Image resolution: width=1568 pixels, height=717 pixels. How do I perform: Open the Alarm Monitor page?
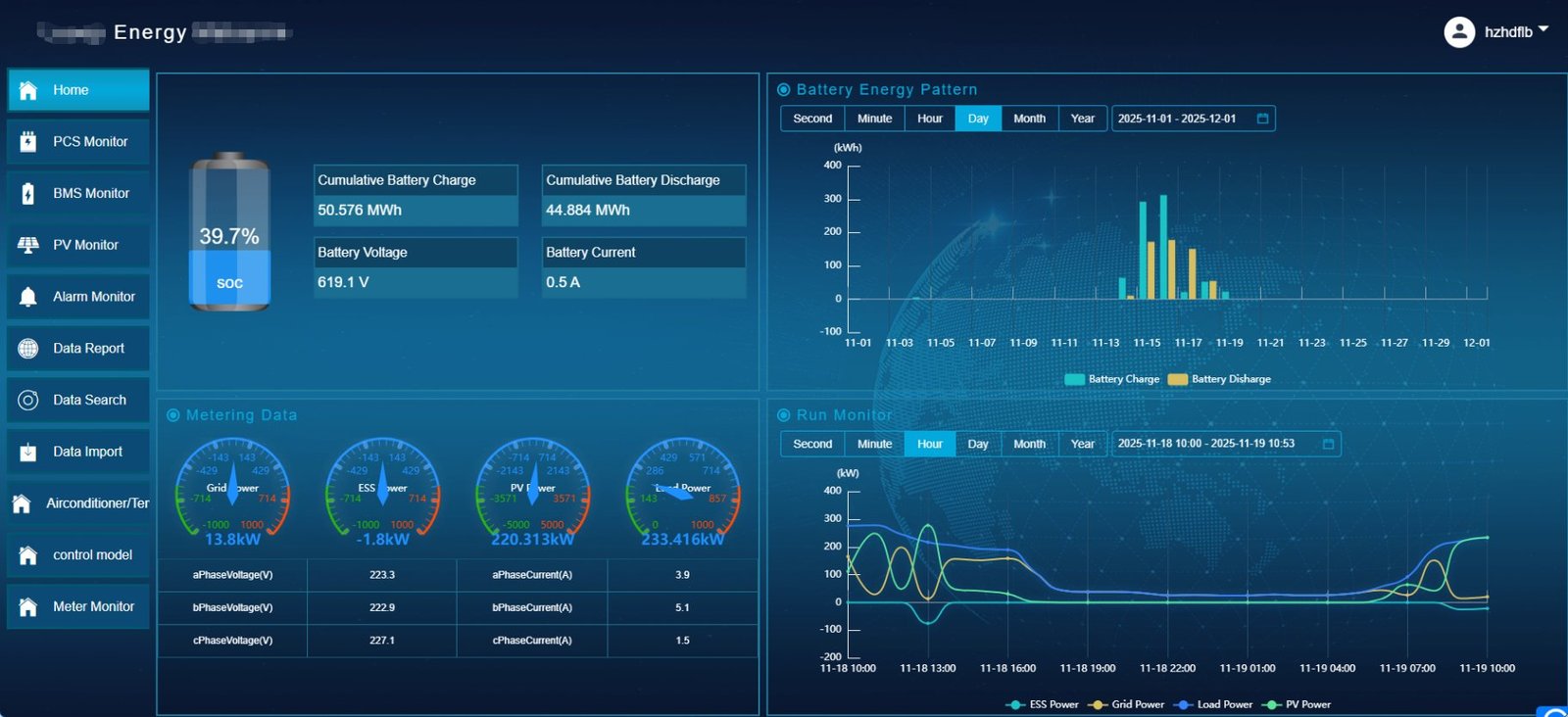(78, 297)
